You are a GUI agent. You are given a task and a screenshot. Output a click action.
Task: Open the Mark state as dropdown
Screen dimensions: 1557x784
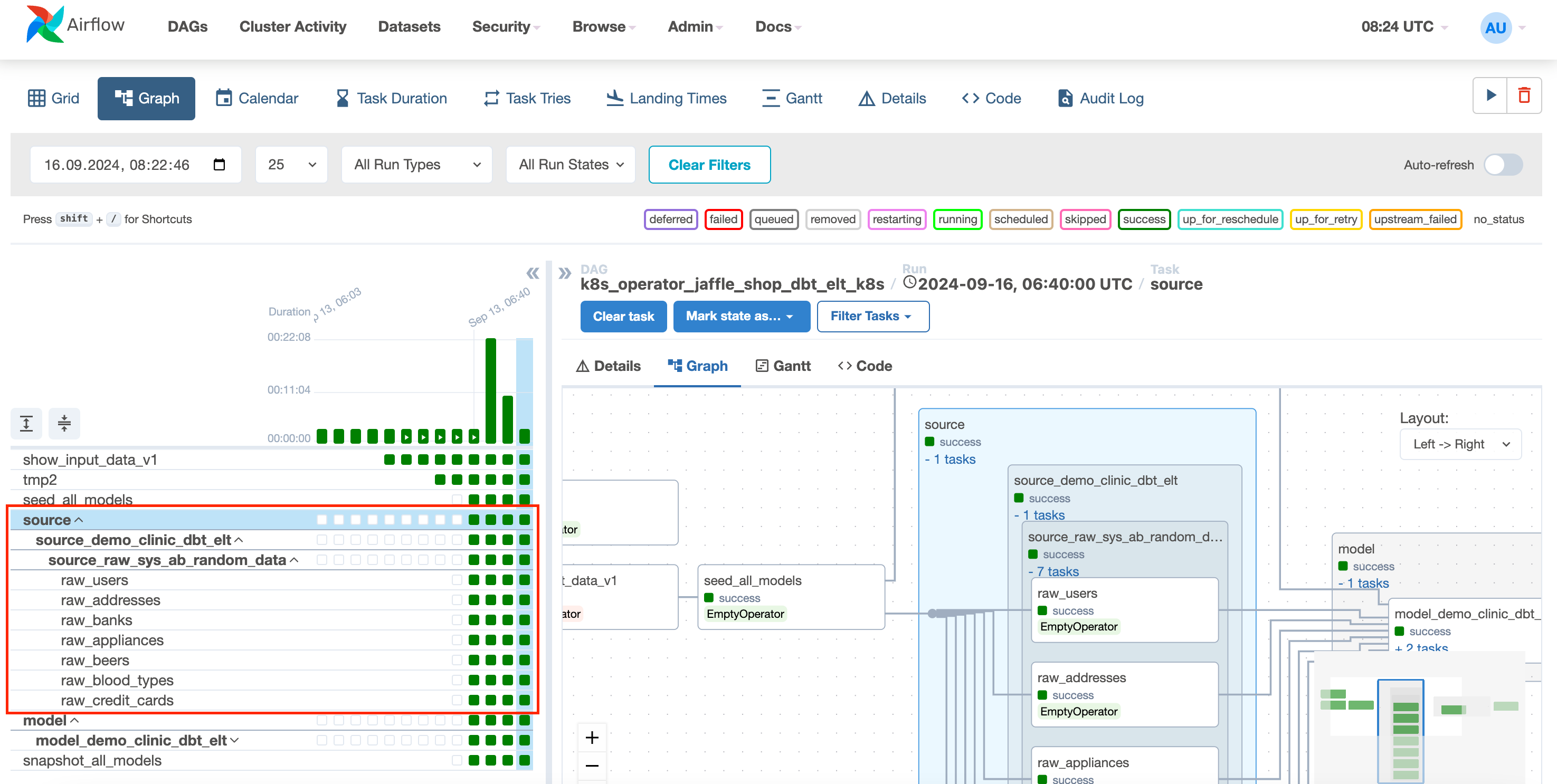[742, 317]
